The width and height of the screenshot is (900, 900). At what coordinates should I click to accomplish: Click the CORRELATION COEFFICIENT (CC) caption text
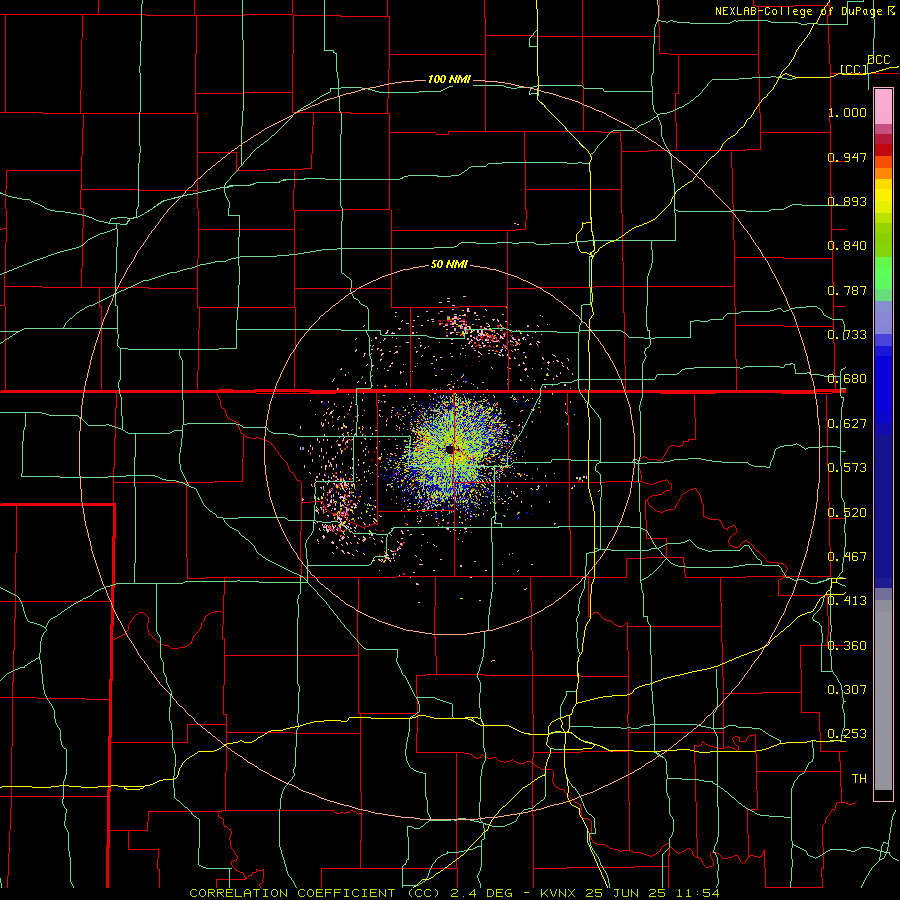(313, 893)
